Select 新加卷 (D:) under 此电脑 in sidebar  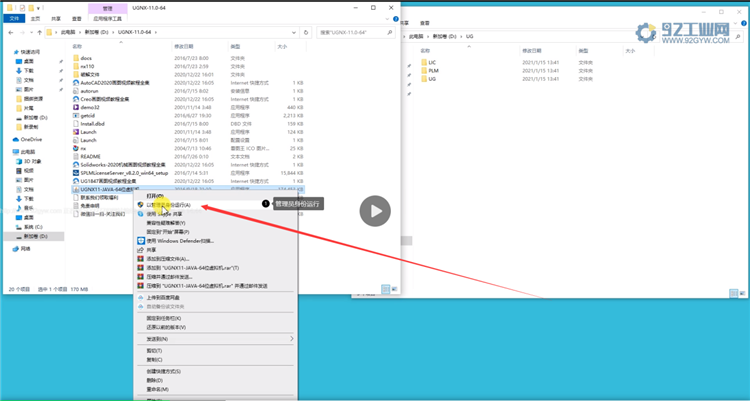35,236
